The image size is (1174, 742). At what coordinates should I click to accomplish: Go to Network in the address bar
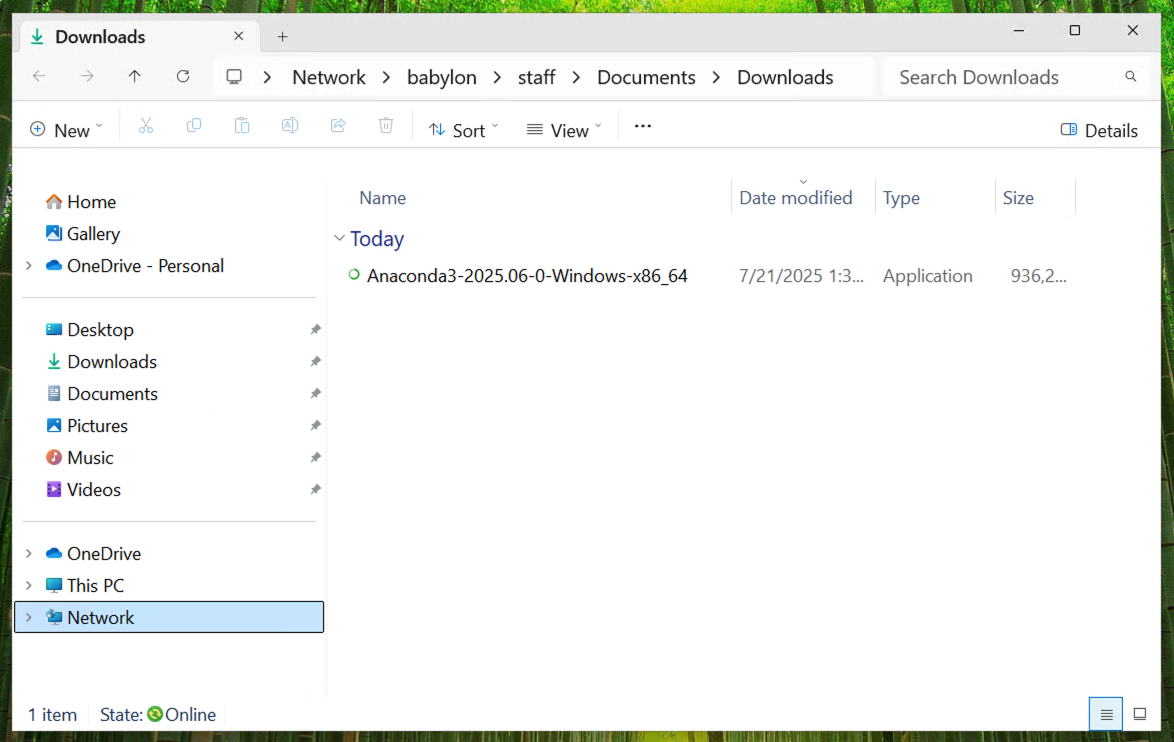[329, 77]
